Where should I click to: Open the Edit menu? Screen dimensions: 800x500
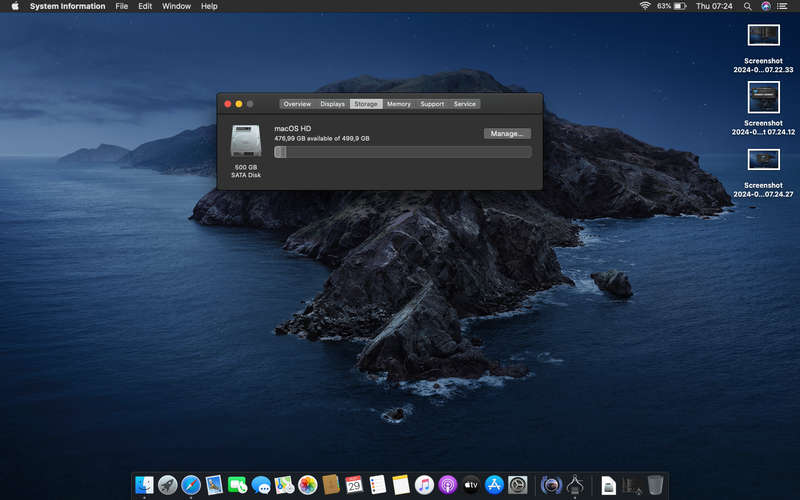145,6
